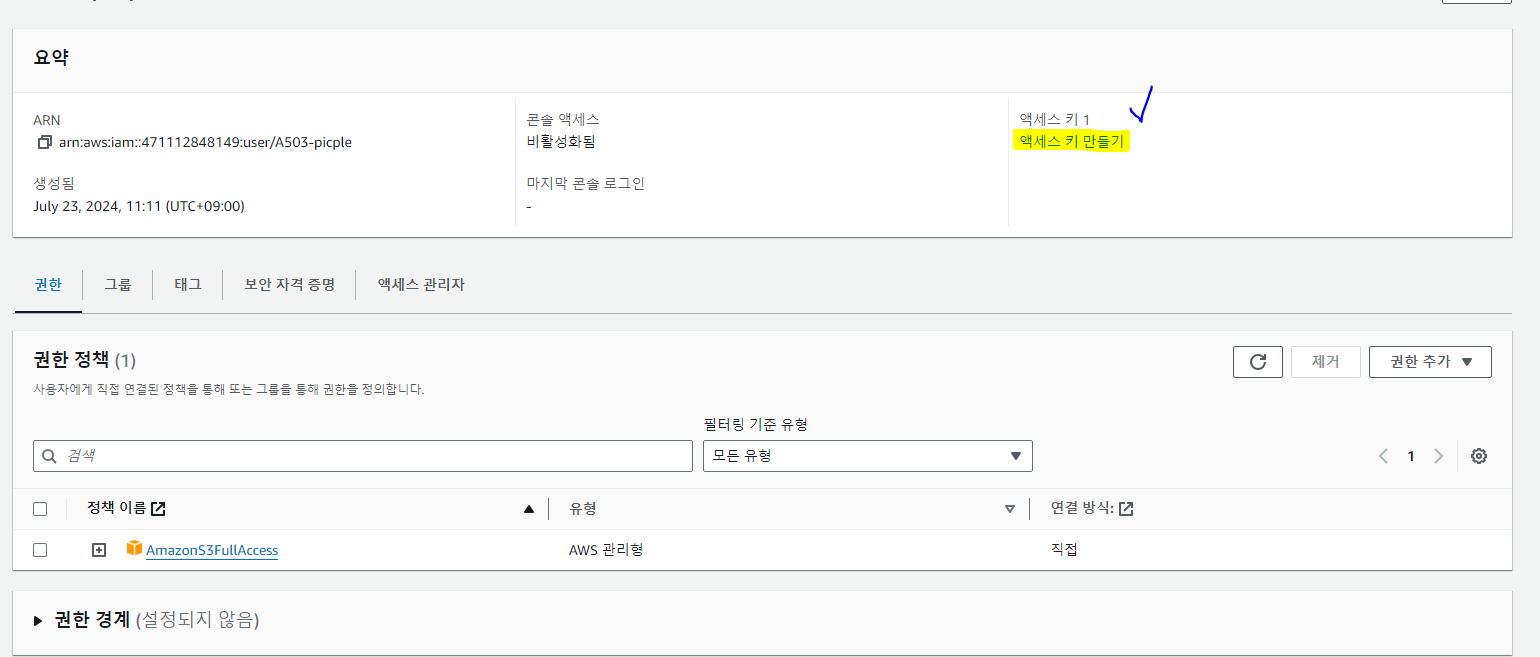Sort policies by 정책 이름 column arrow

point(528,508)
